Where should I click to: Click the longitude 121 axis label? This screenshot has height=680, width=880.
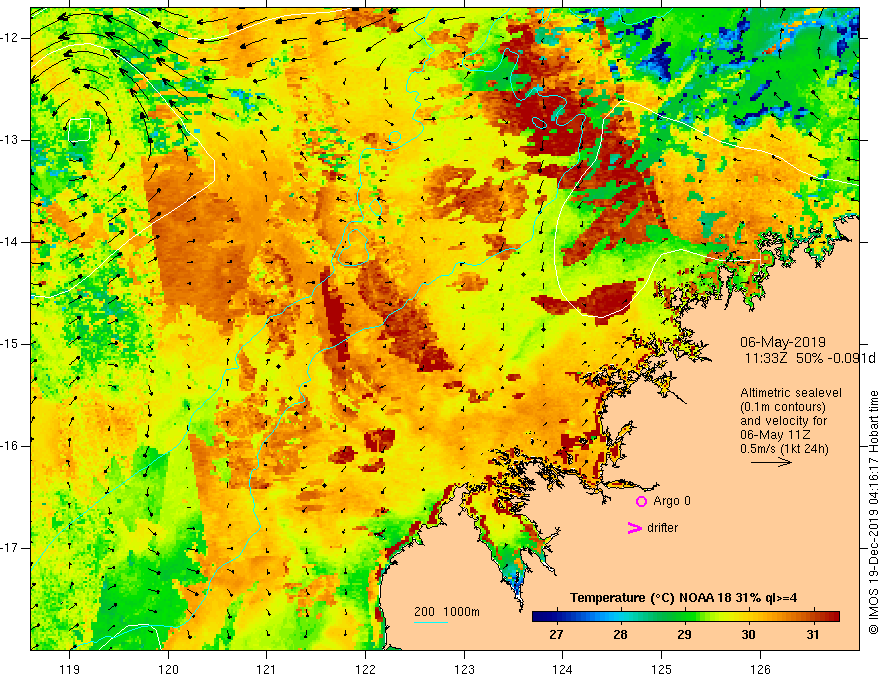(267, 669)
